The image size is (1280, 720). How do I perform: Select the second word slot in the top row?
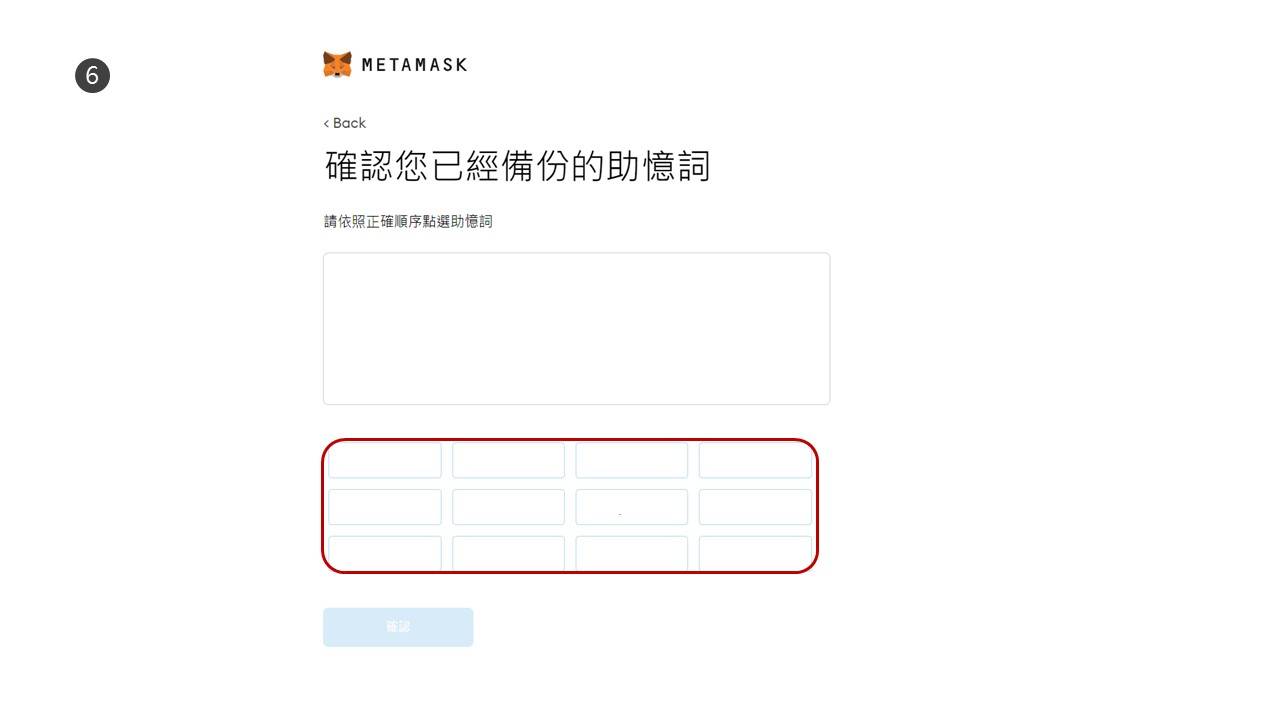pos(508,461)
